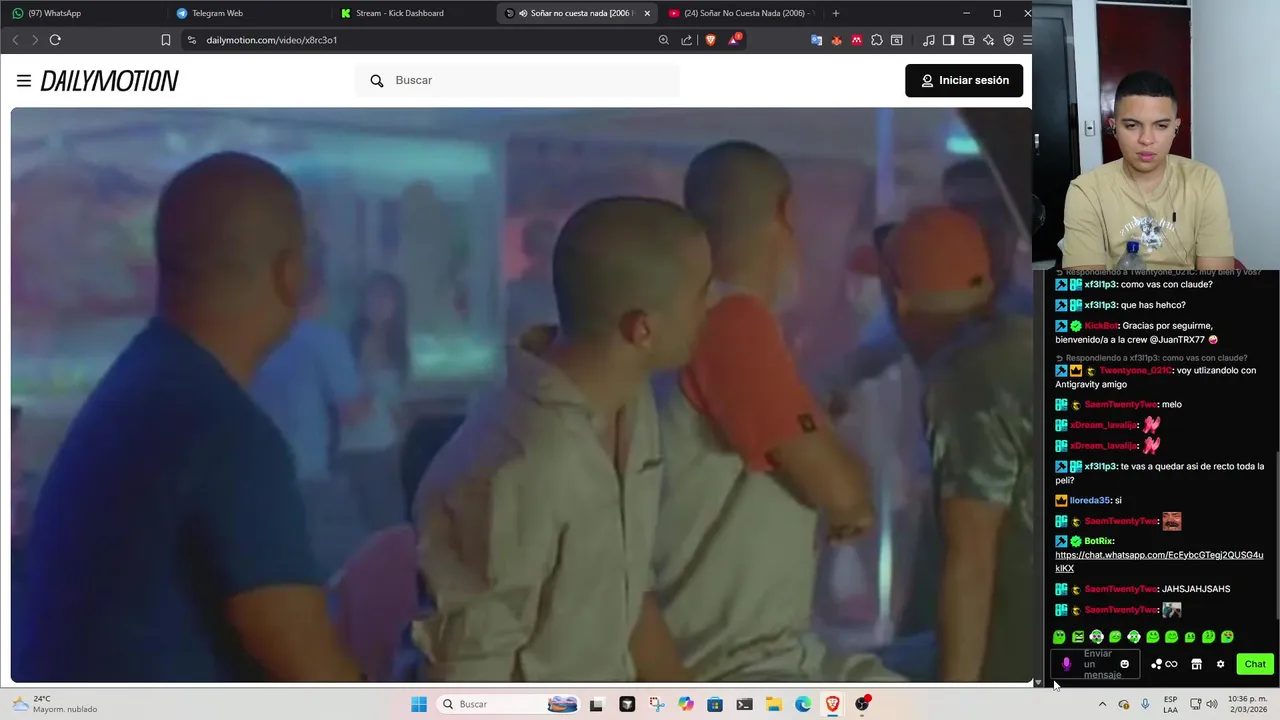Viewport: 1280px width, 720px height.
Task: Open the extensions puzzle menu
Action: [x=877, y=40]
